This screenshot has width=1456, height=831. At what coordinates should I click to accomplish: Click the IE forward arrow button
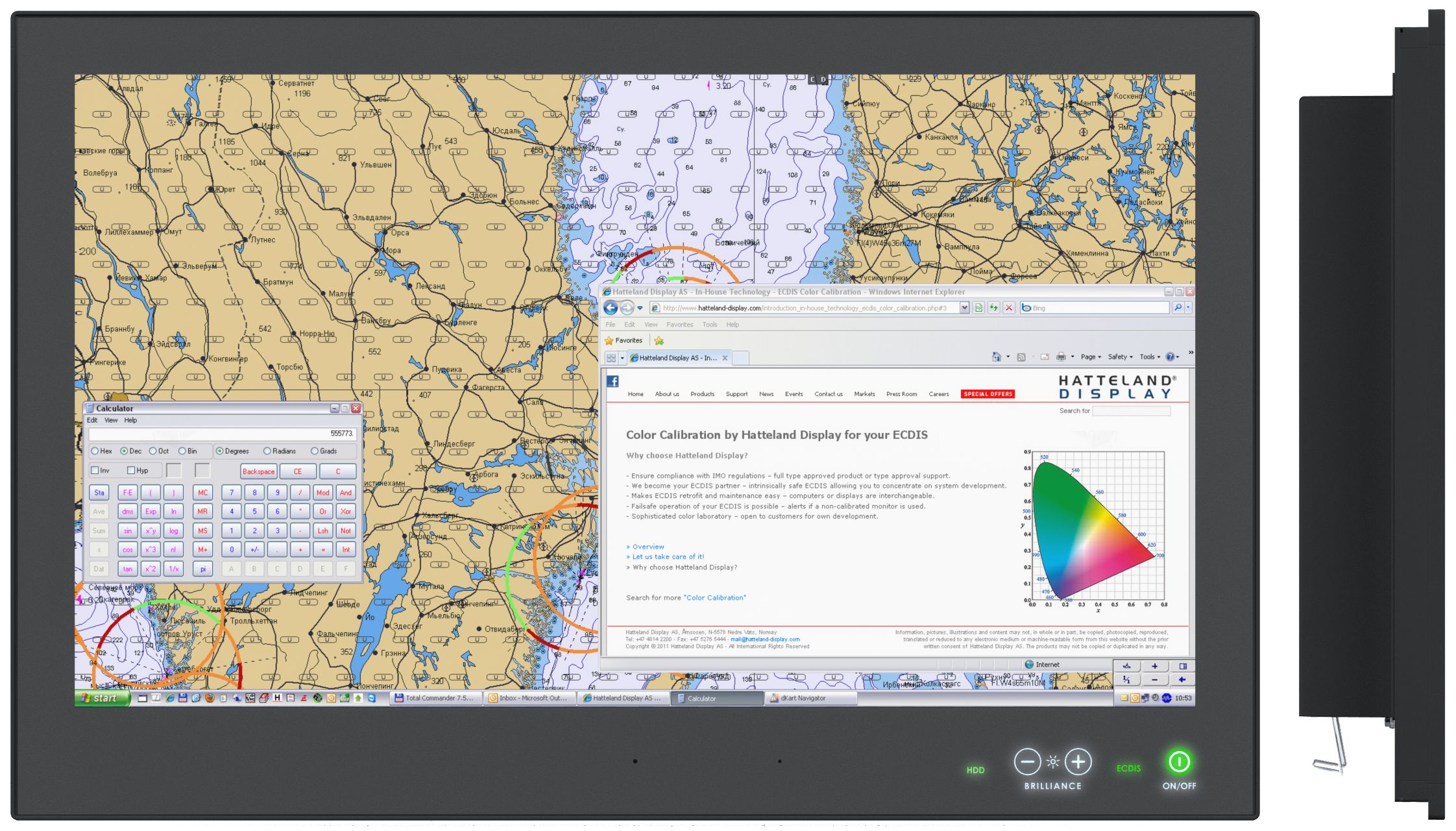(x=627, y=308)
